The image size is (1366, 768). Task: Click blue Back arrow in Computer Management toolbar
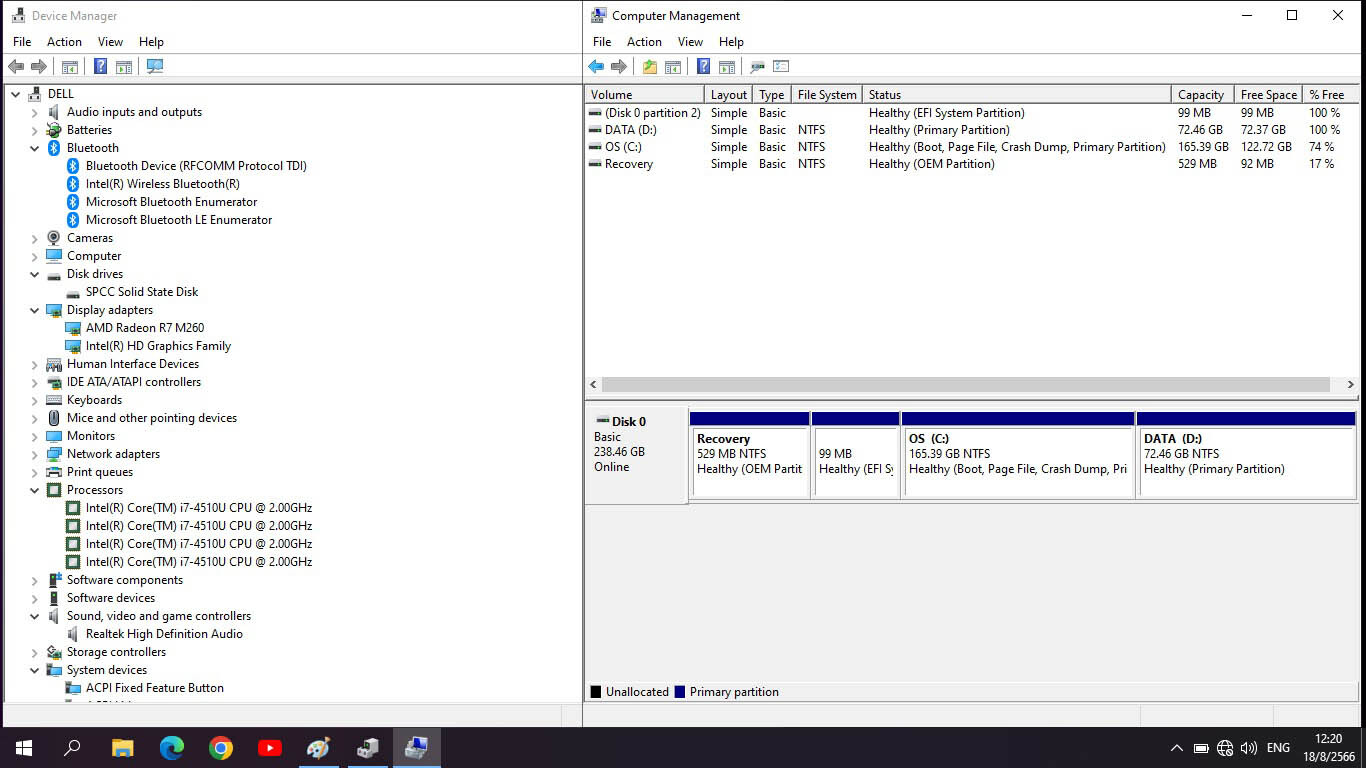coord(596,67)
